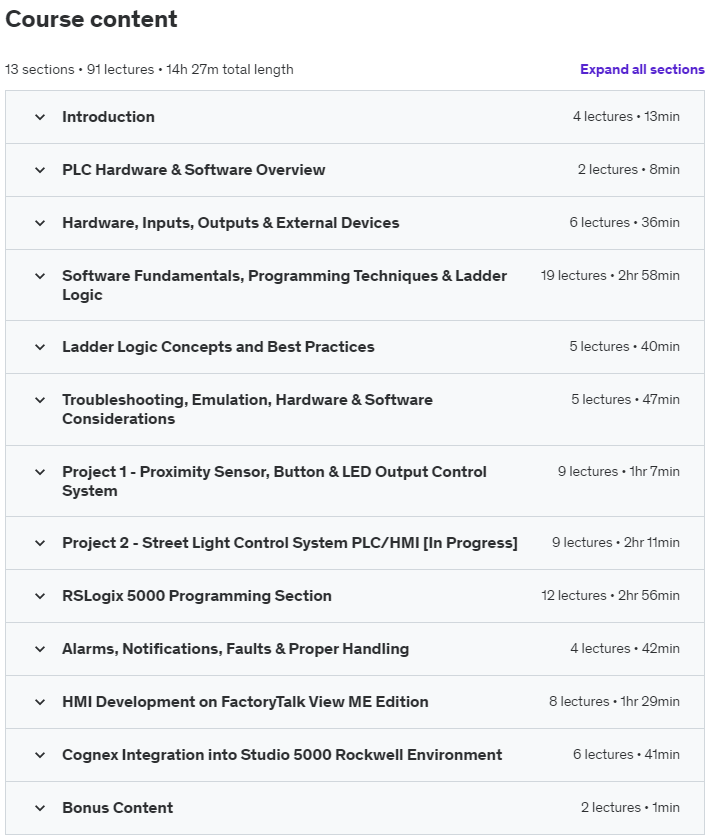Click '19 lectures • 2hr 58min' label
The image size is (705, 835).
[610, 275]
